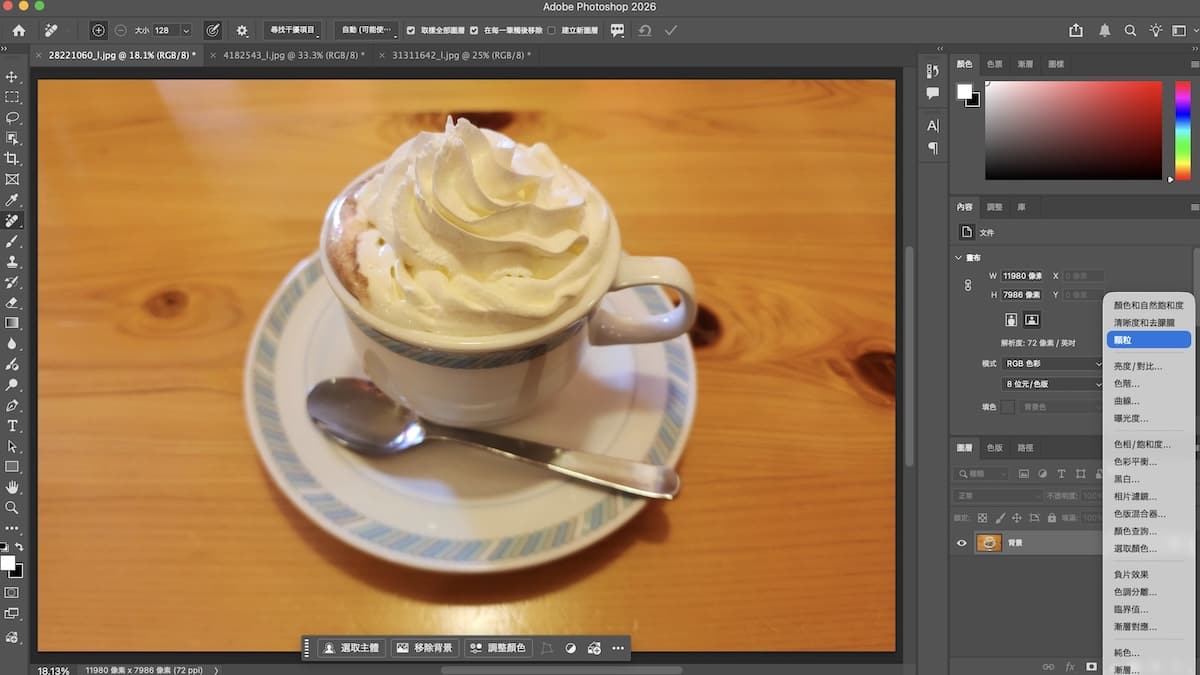
Task: Uncheck the 取樣全部圖層 checkbox
Action: click(411, 31)
